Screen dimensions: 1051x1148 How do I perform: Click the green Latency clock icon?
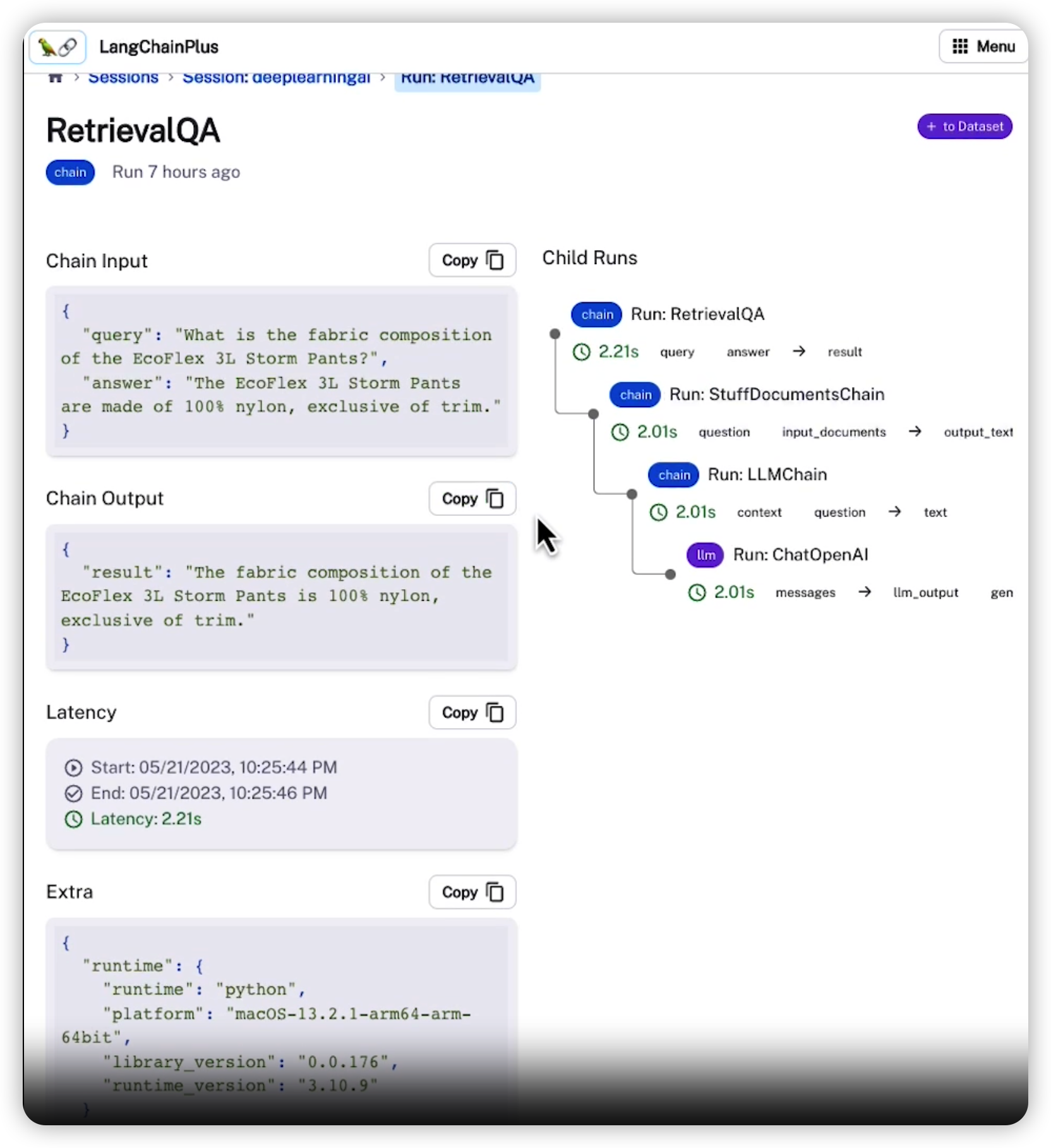(x=73, y=819)
